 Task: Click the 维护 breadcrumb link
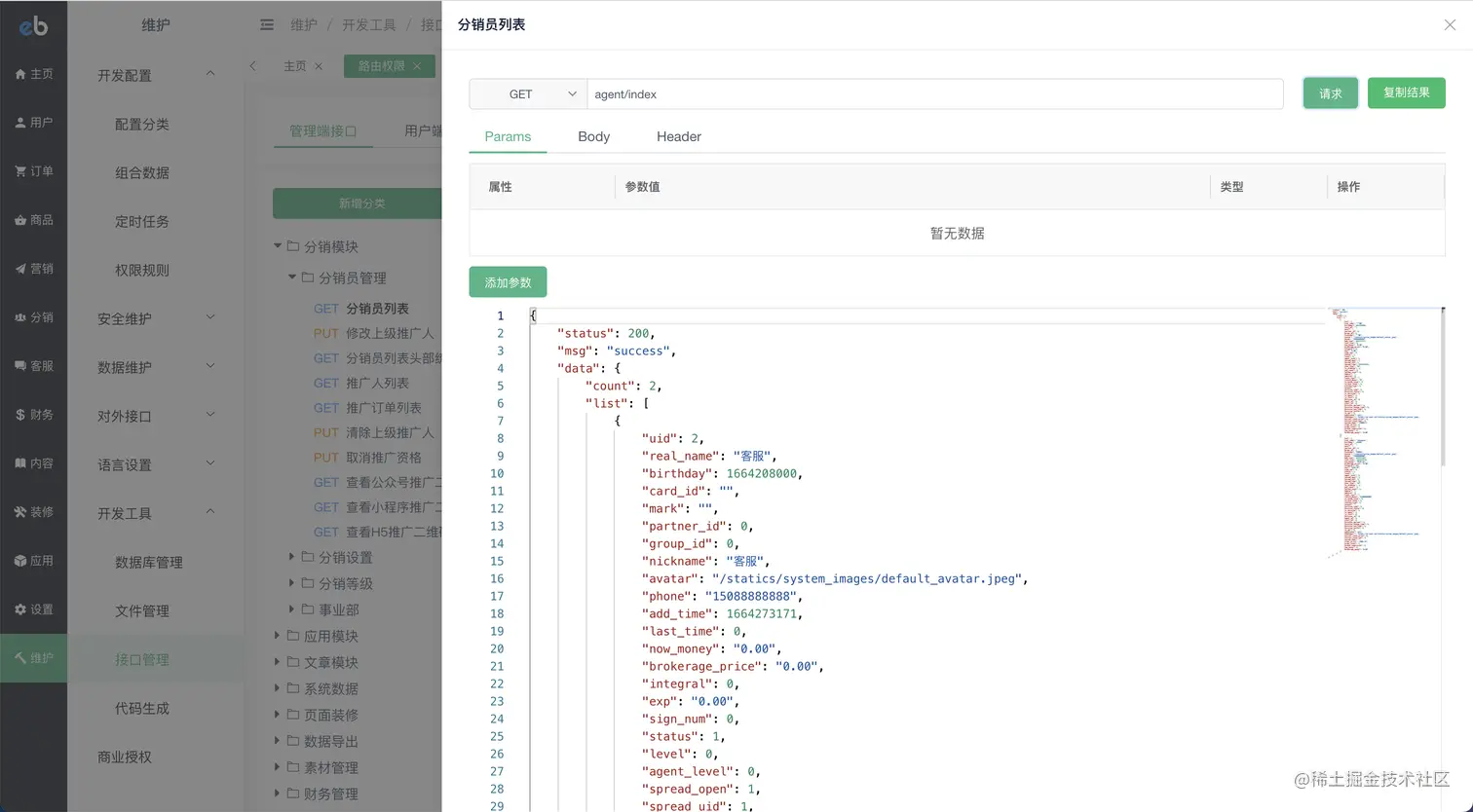point(304,25)
